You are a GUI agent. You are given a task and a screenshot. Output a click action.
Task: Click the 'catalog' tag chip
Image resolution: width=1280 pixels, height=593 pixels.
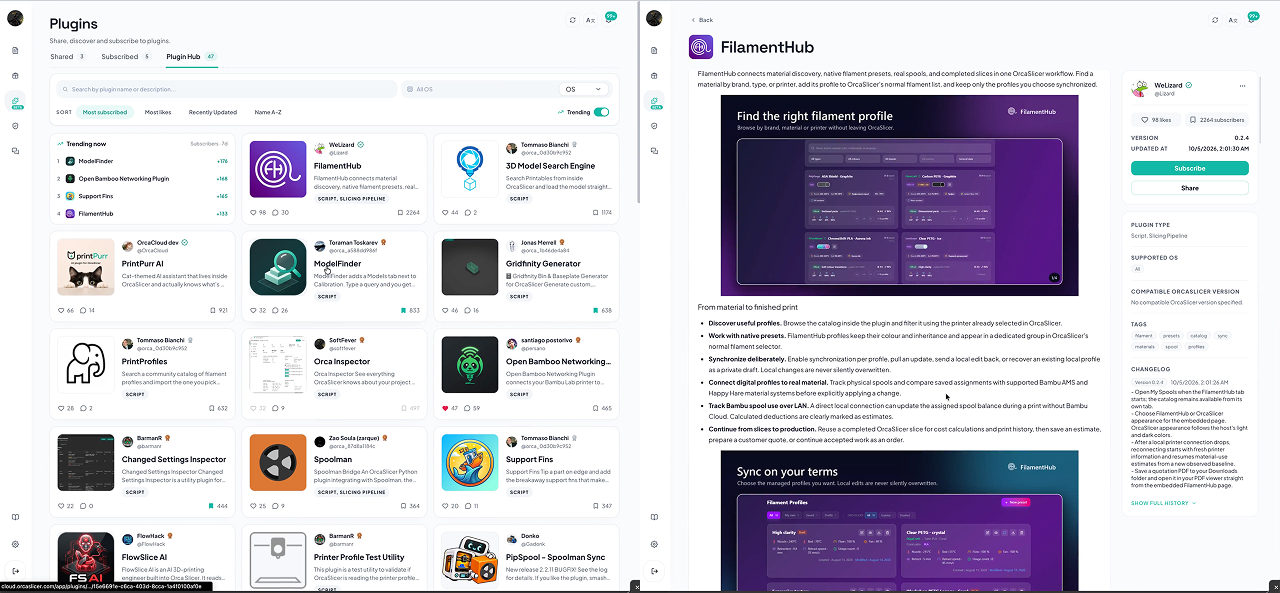[x=1198, y=336]
